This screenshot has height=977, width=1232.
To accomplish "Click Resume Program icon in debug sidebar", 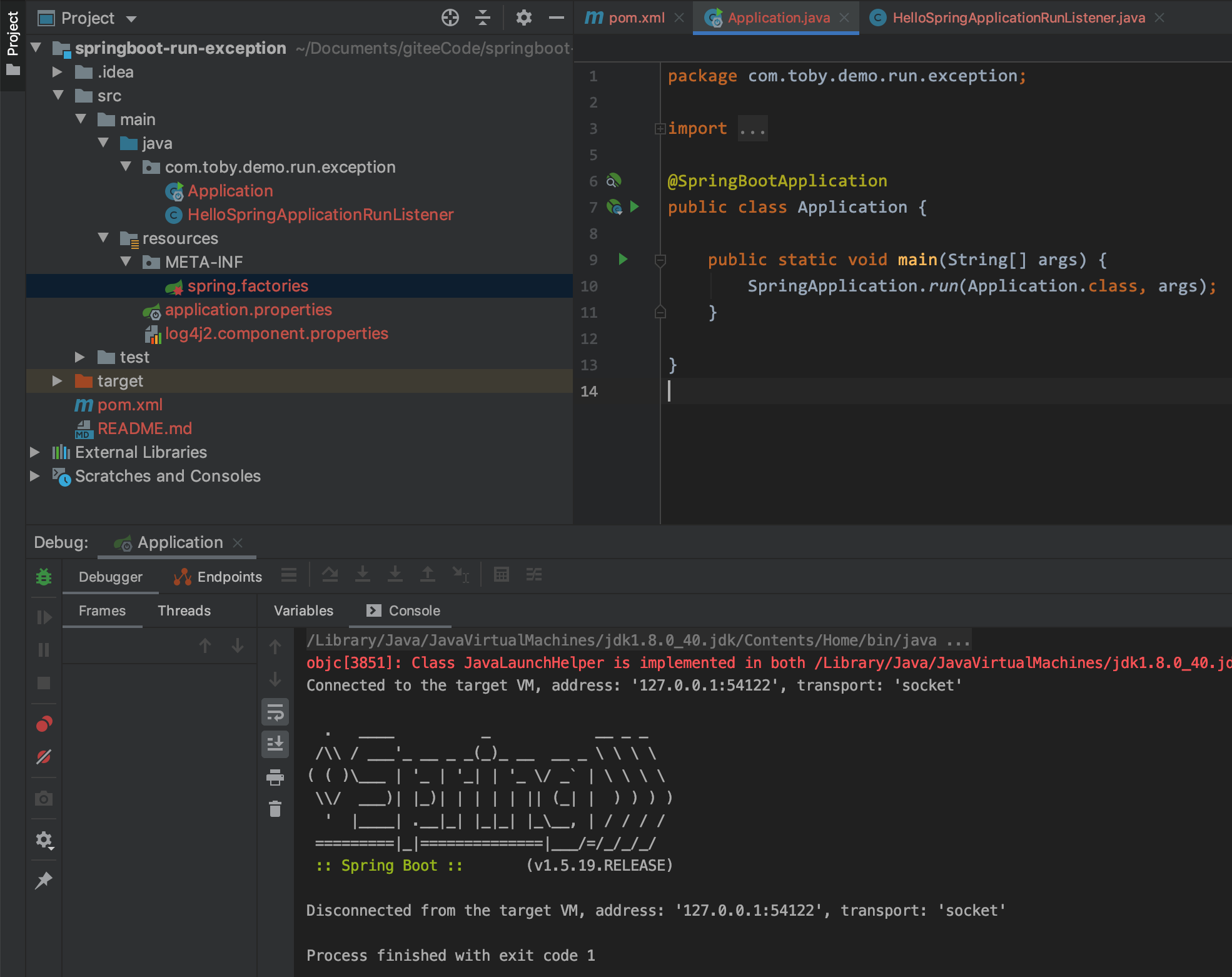I will [44, 617].
